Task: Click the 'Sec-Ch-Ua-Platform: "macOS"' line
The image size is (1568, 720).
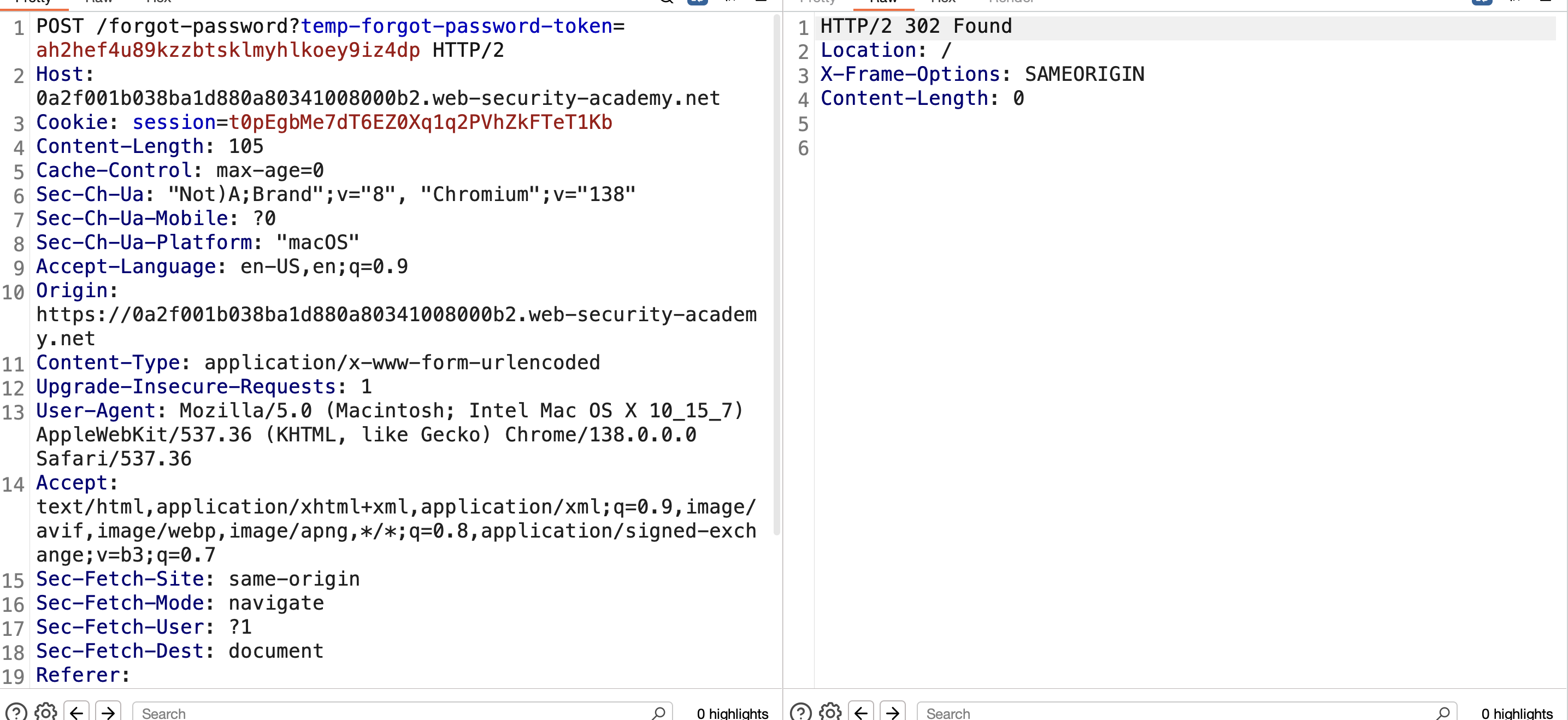Action: click(198, 242)
